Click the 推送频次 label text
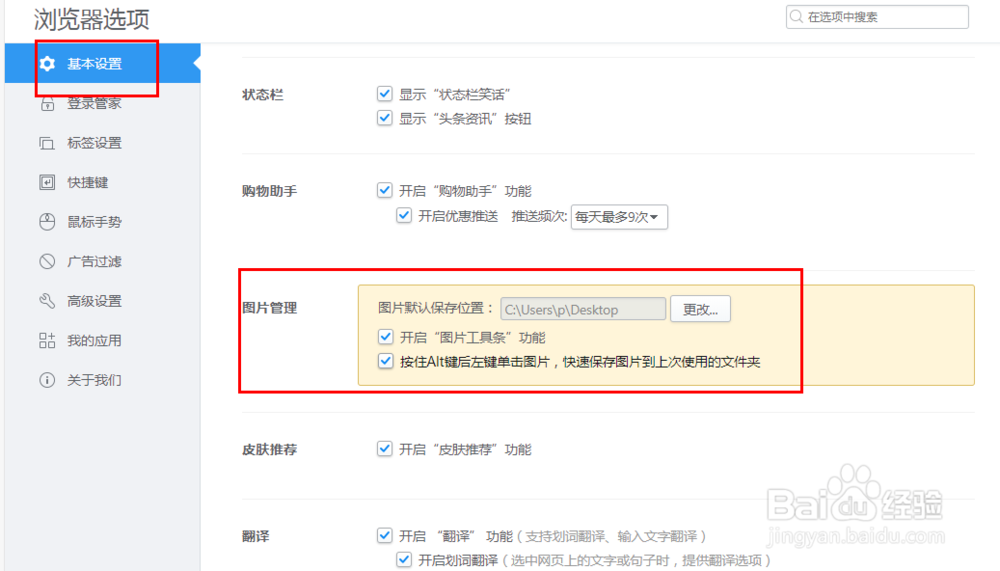This screenshot has height=571, width=1000. [x=539, y=216]
